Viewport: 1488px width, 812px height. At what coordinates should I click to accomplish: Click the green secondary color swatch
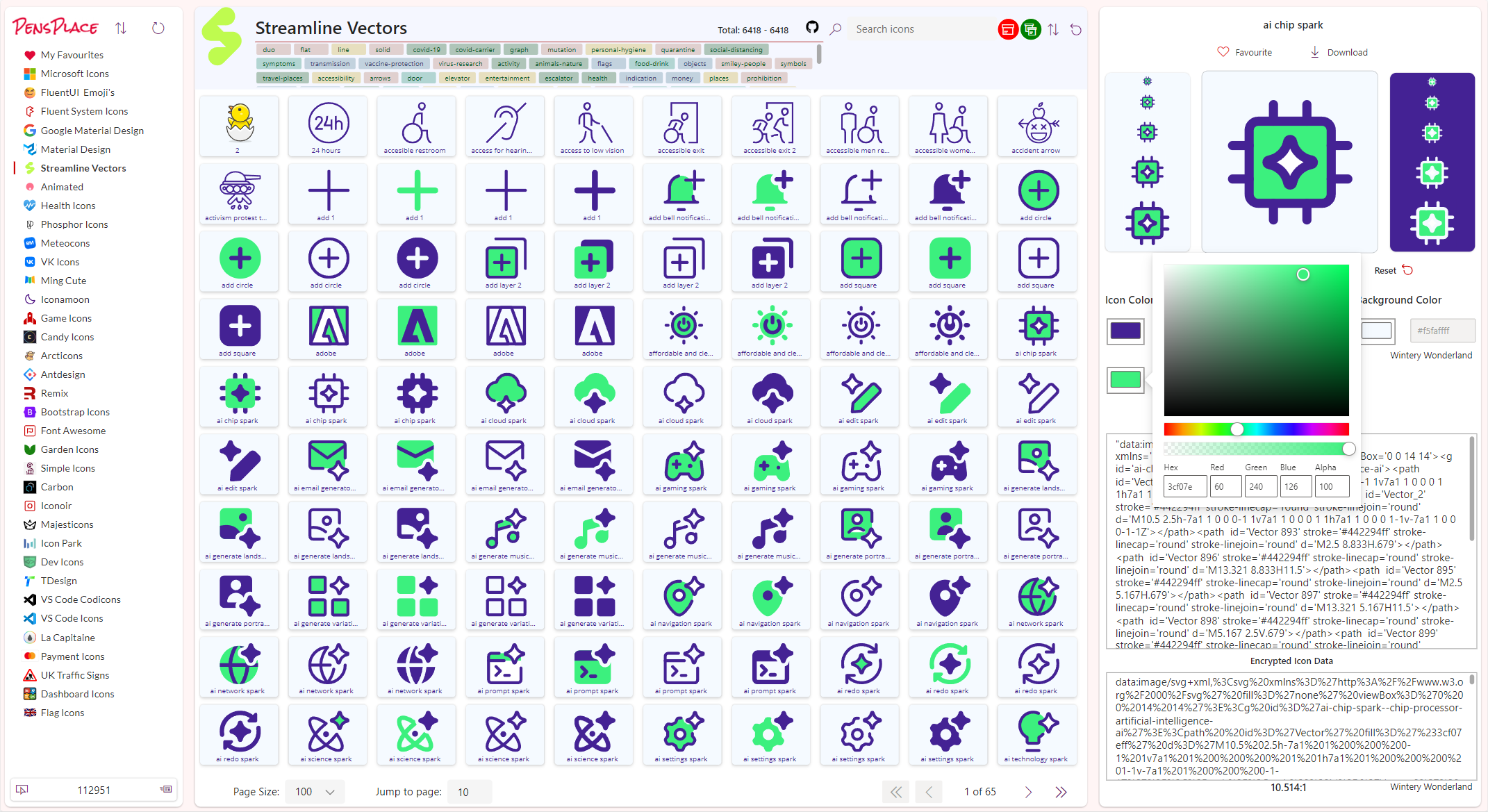pos(1125,379)
